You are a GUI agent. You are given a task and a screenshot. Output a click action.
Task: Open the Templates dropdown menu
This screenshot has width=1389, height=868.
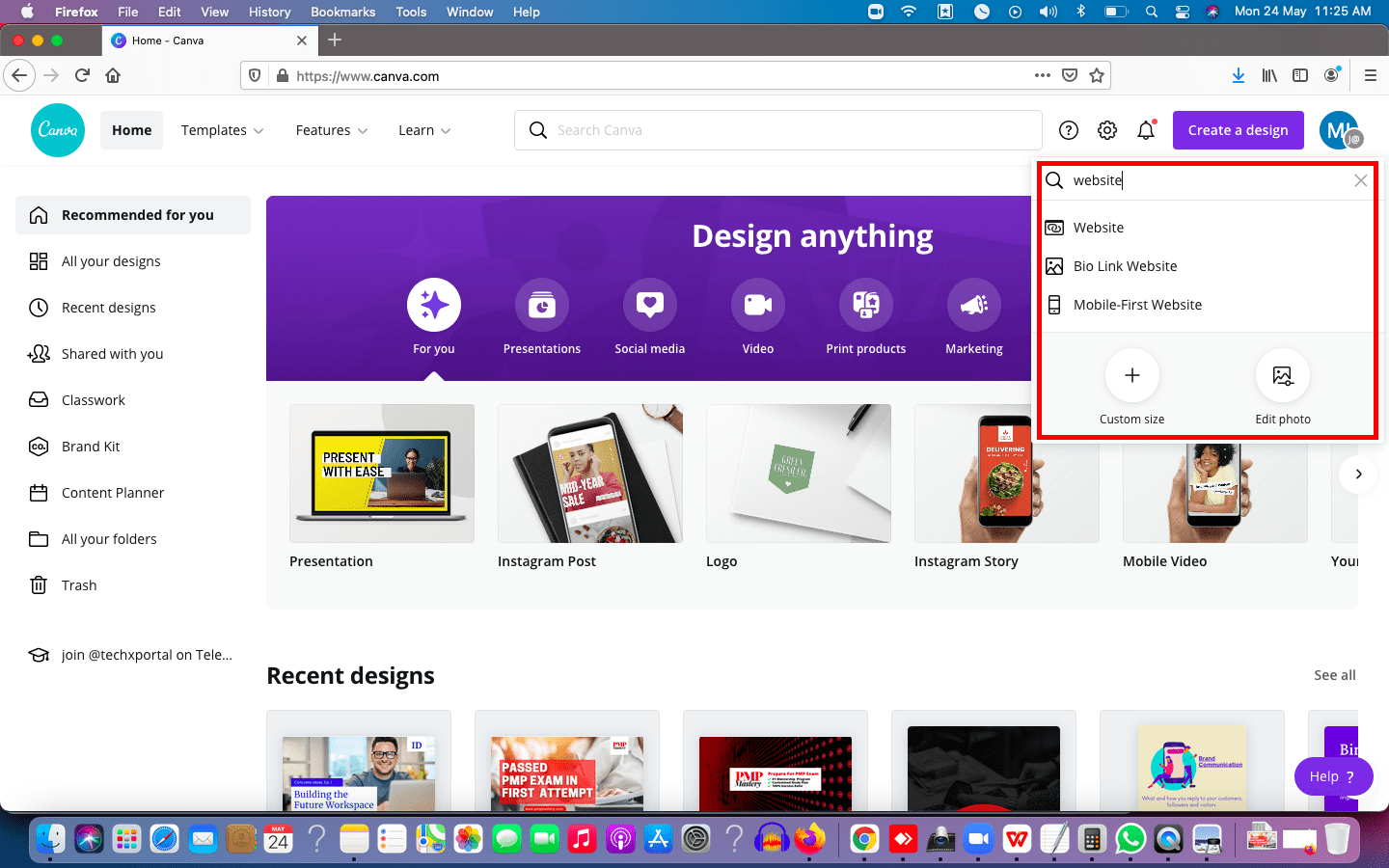pos(222,129)
